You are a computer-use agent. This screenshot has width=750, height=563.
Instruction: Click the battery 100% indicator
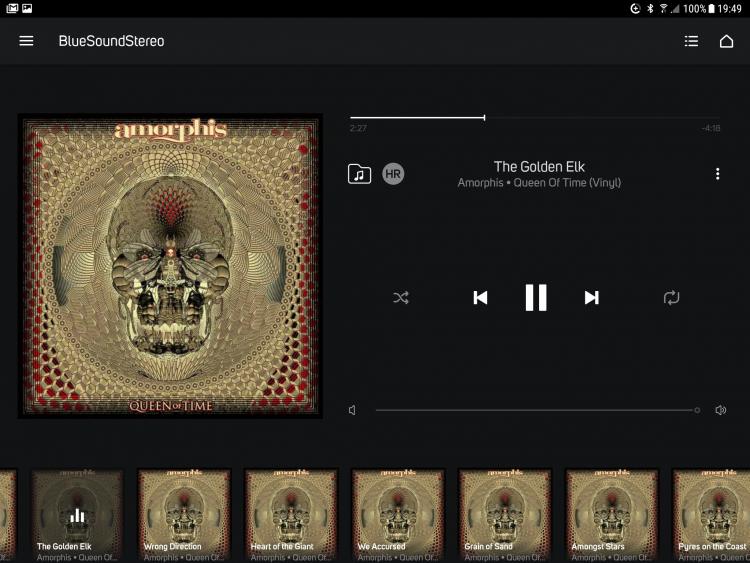(x=699, y=9)
